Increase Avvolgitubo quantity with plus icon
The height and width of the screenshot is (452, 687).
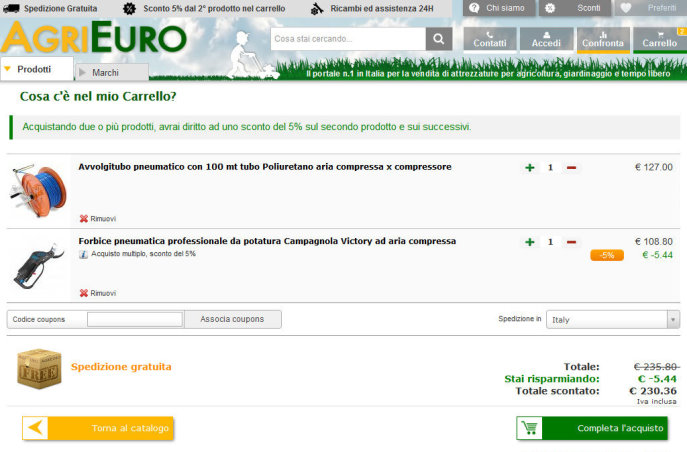pos(530,167)
